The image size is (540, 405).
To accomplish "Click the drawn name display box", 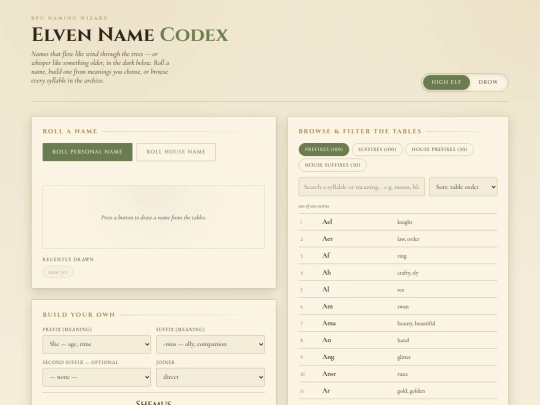I will (154, 217).
